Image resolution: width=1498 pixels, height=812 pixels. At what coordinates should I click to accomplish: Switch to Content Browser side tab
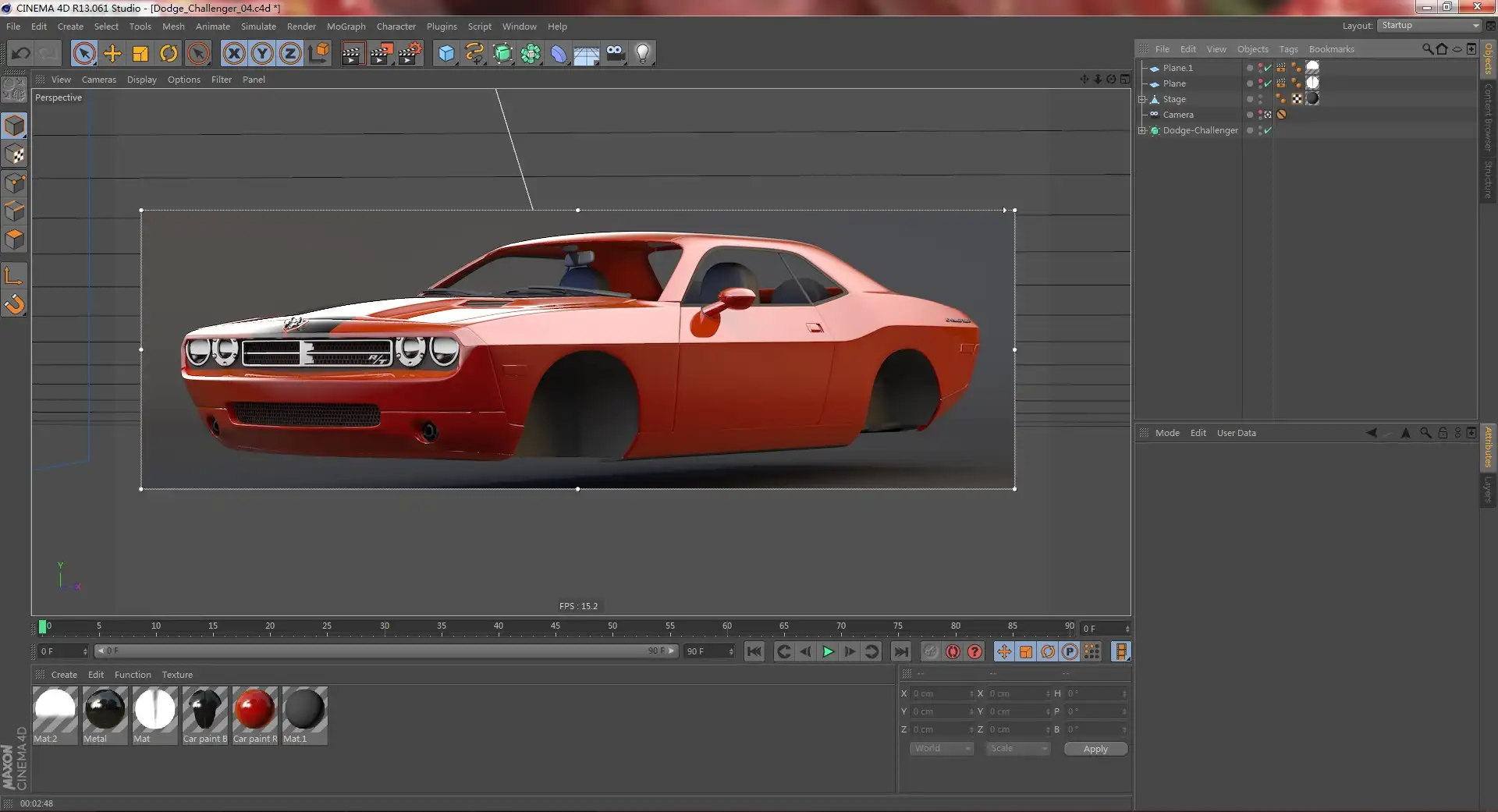[x=1488, y=117]
